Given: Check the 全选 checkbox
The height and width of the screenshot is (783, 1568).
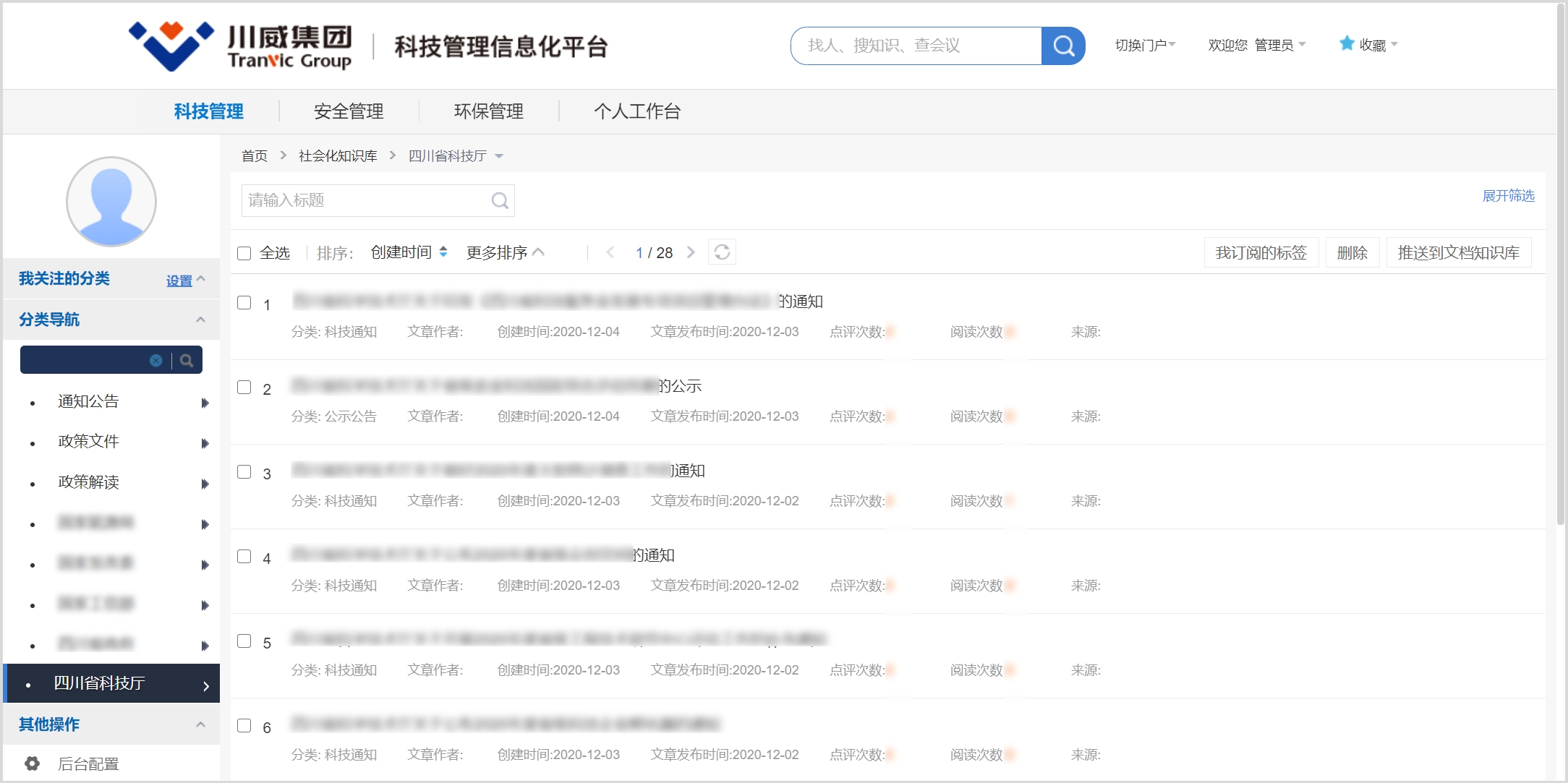Looking at the screenshot, I should click(x=244, y=253).
